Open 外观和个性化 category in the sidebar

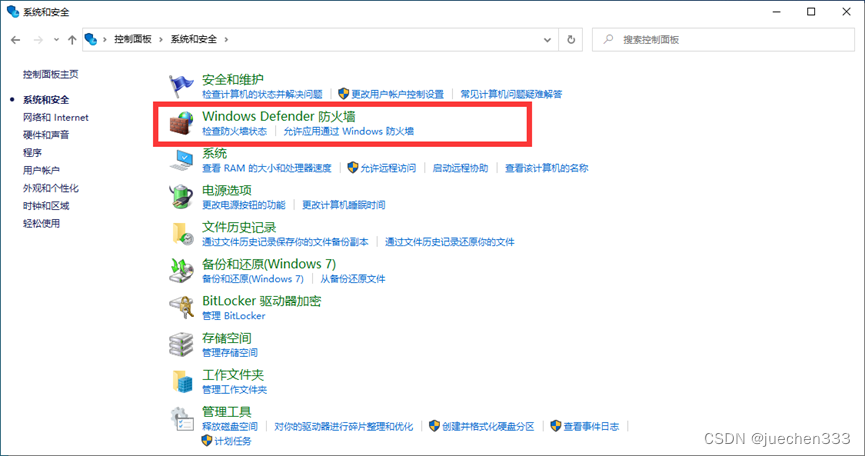pyautogui.click(x=50, y=188)
